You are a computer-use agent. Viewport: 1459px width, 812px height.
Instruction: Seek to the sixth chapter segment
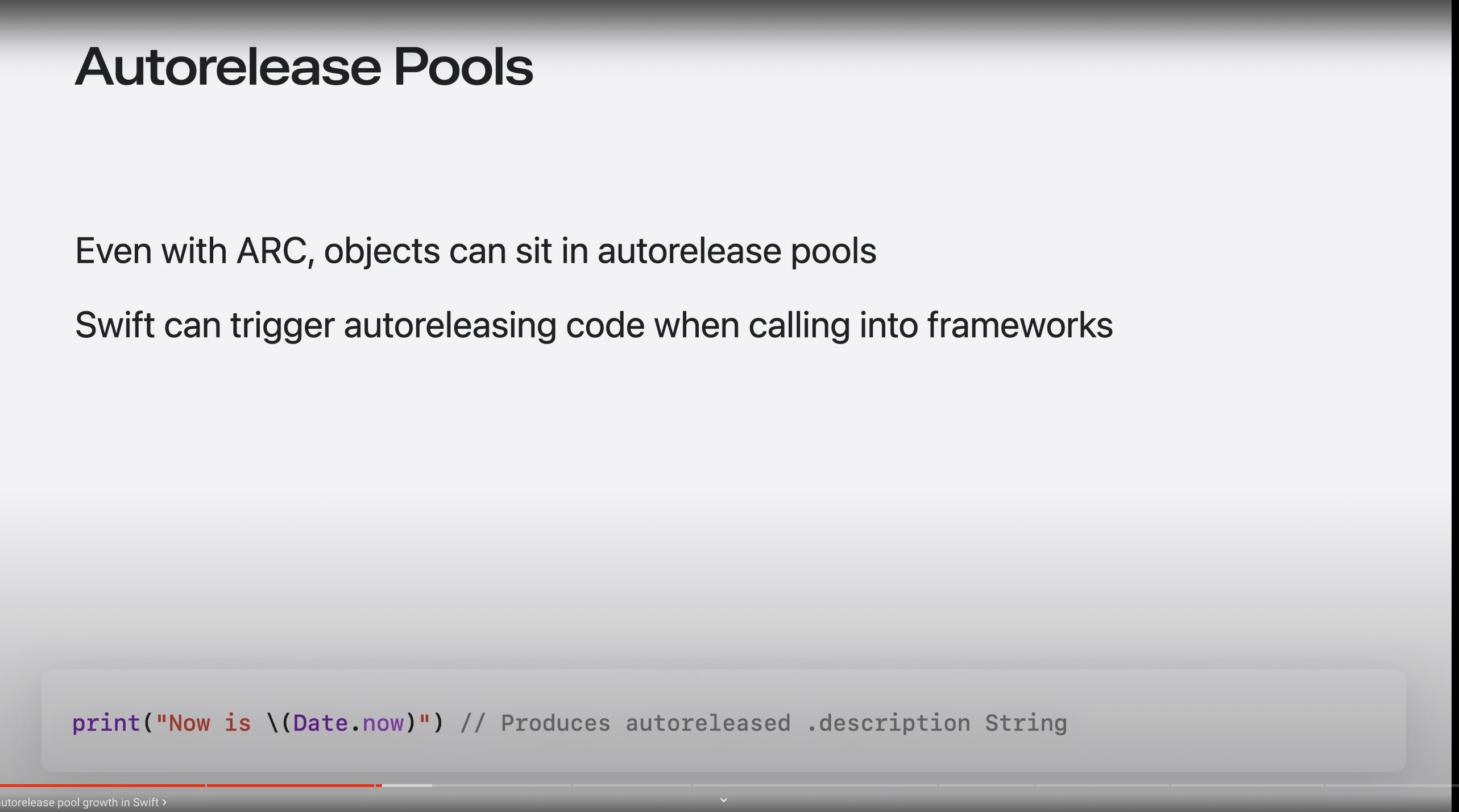point(987,785)
